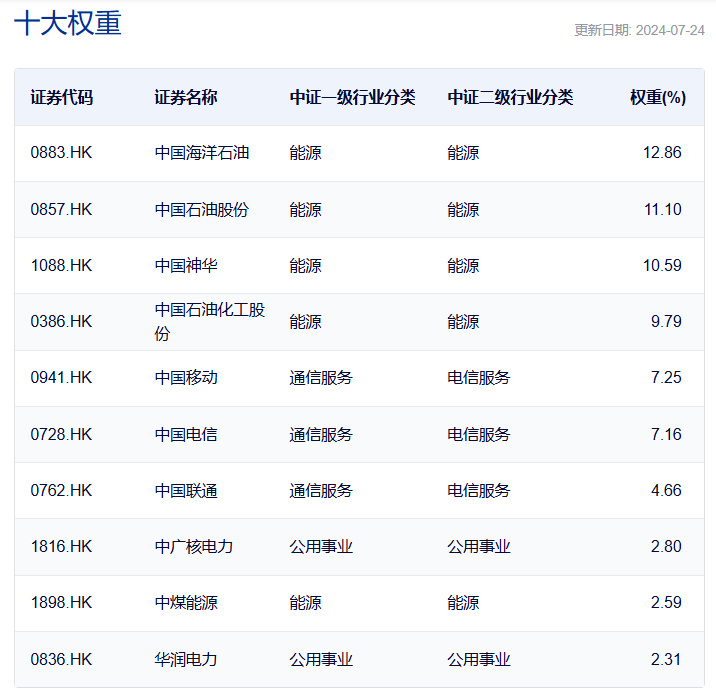Select stock code 0883.HK

pos(61,153)
